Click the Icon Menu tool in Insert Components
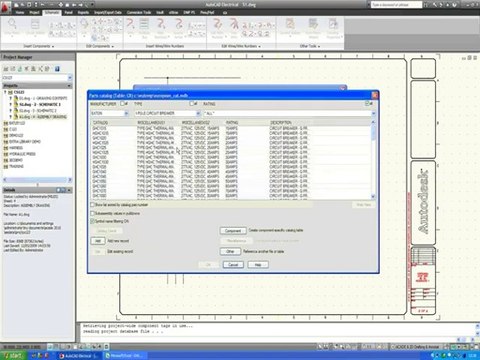480x360 pixels. [12, 27]
